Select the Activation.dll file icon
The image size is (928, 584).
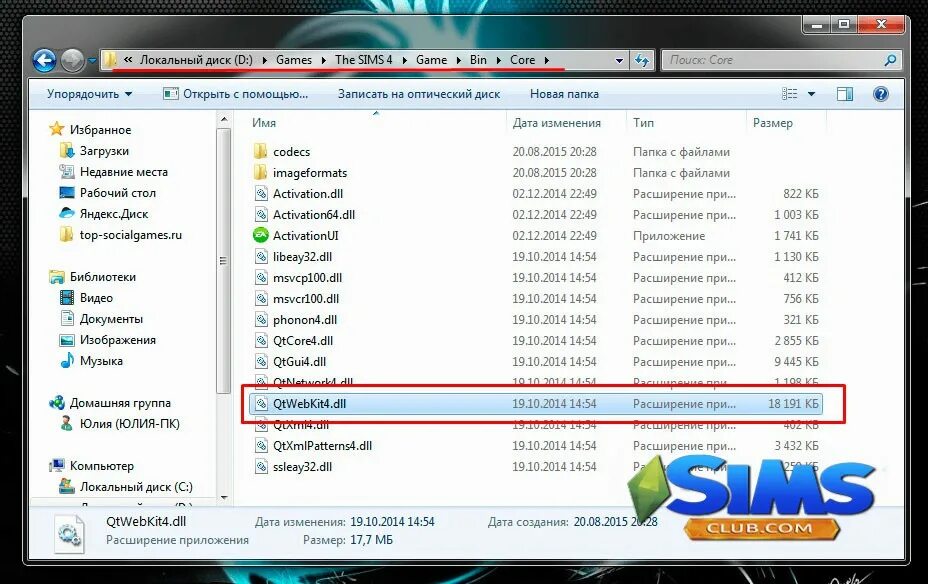[261, 193]
